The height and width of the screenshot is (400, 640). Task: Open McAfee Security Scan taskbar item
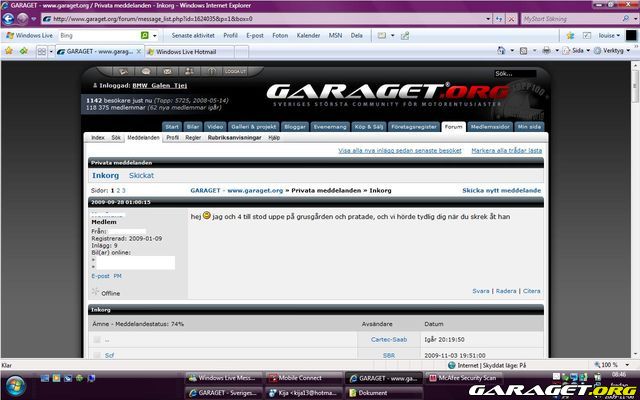(x=463, y=378)
